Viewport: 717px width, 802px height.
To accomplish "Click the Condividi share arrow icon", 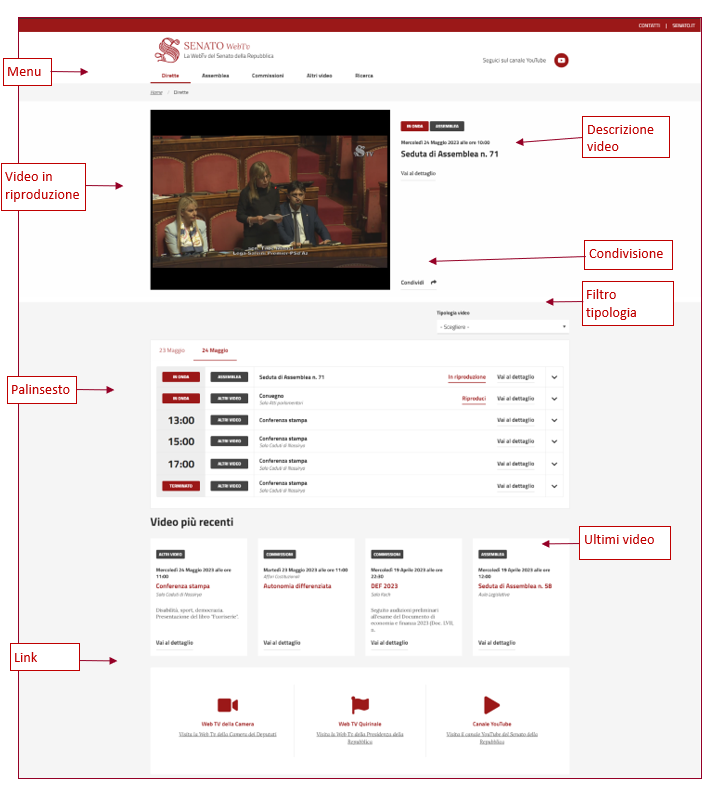I will 434,282.
